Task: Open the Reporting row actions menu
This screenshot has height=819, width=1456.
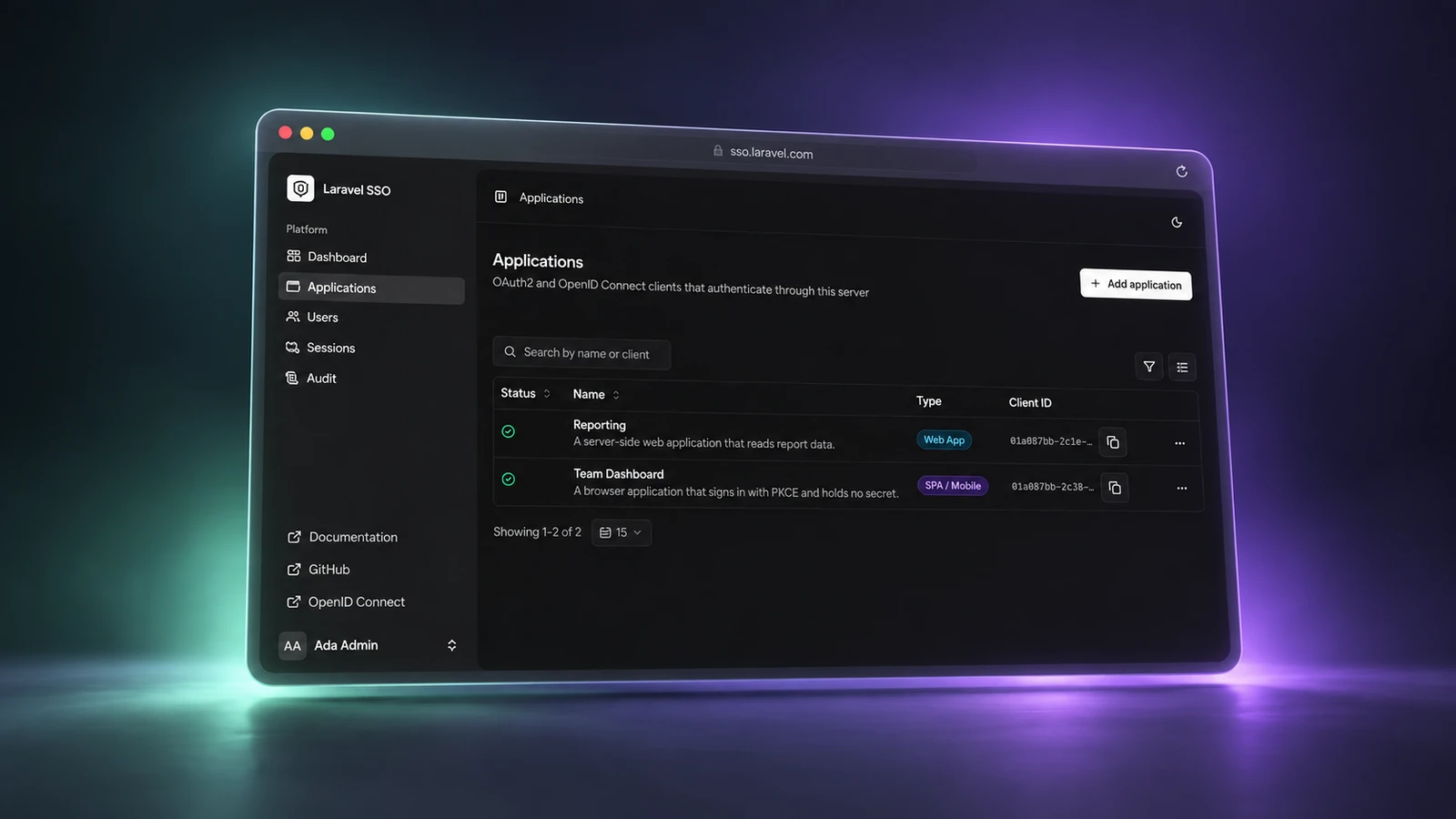Action: 1179,443
